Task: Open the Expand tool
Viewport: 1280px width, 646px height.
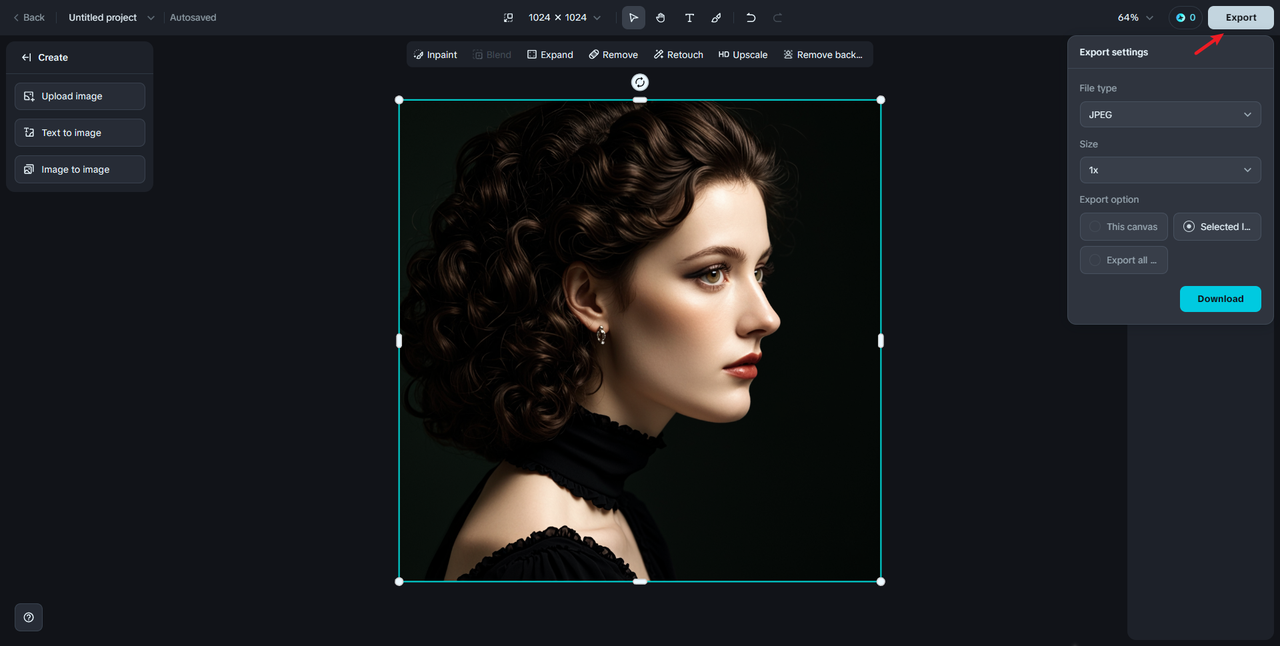Action: [x=550, y=55]
